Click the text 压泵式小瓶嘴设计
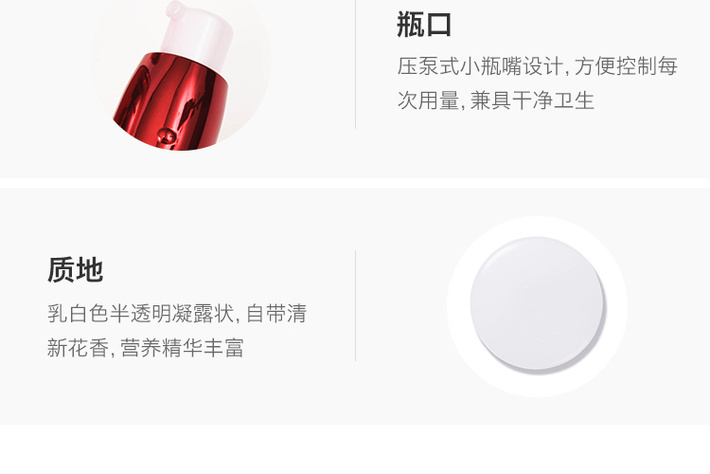Screen dimensions: 710x474 pyautogui.click(x=480, y=66)
